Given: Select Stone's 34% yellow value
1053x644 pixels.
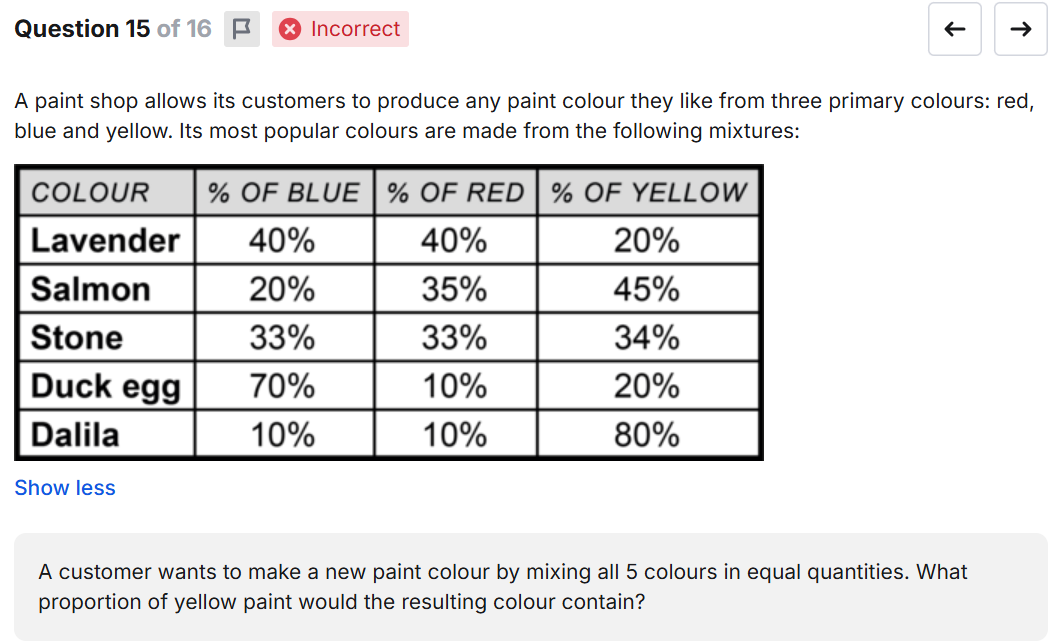Looking at the screenshot, I should pyautogui.click(x=647, y=337).
